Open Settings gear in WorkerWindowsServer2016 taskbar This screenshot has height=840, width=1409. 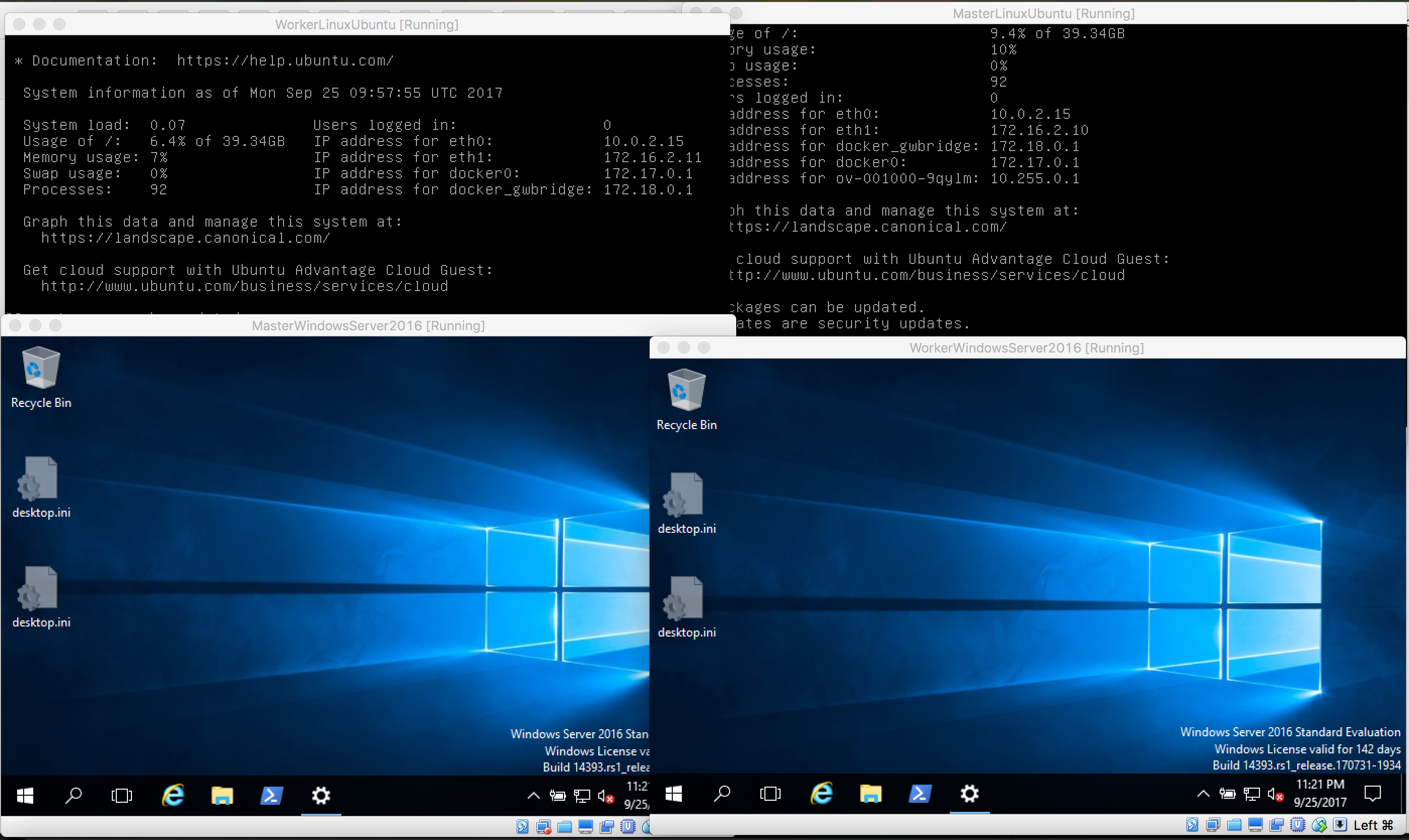click(969, 794)
